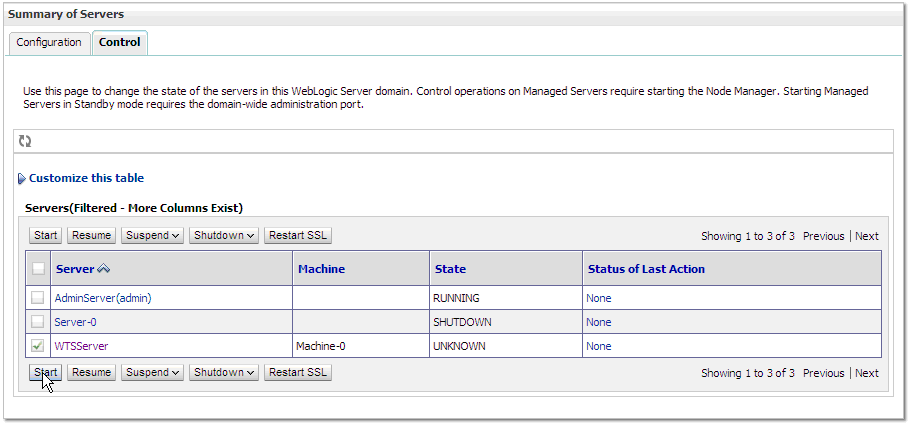Screen dimensions: 910x426
Task: Sort by the Server column arrow icon
Action: 103,269
